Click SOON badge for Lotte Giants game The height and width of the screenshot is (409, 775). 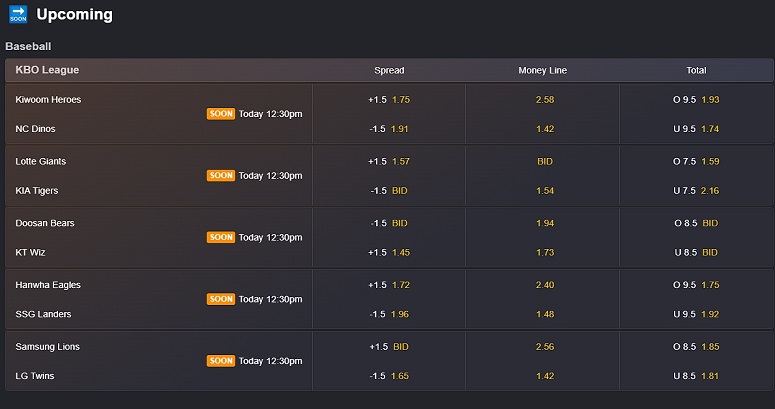[x=221, y=176]
